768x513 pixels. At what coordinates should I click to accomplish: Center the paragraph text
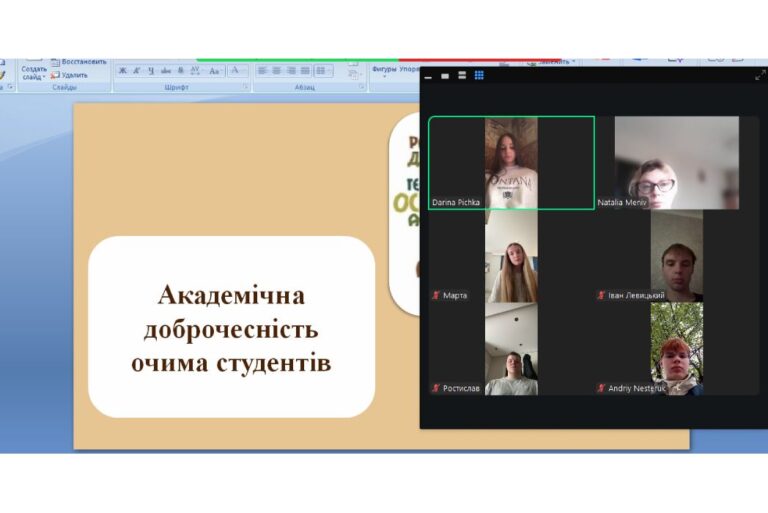pos(277,71)
